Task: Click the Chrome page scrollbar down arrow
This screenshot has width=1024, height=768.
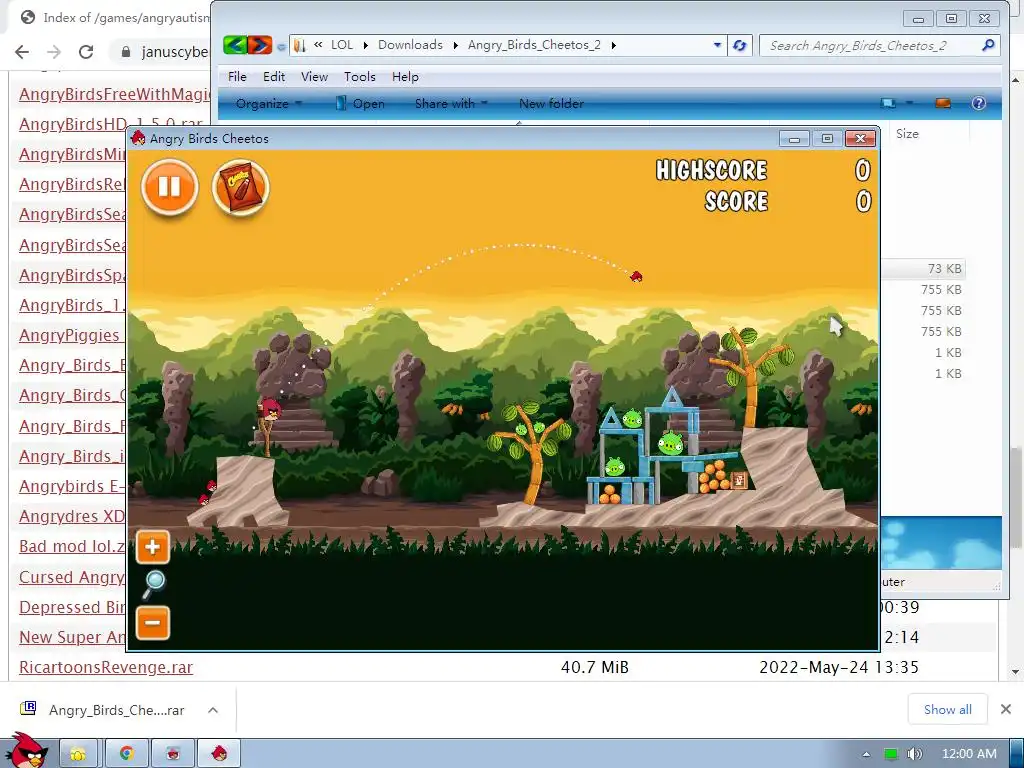Action: (1016, 672)
